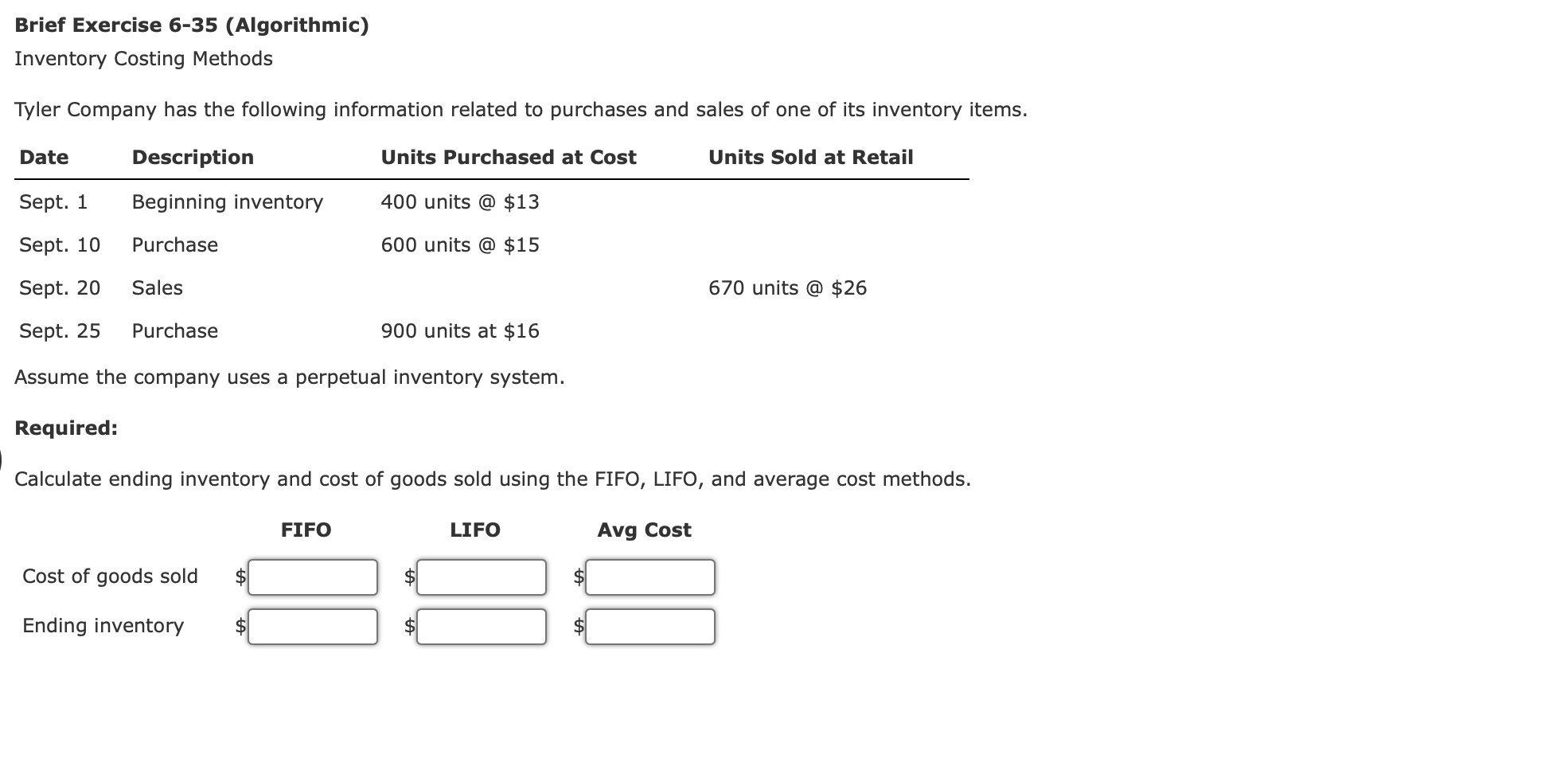Click the LIFO cost of goods sold input field

pyautogui.click(x=481, y=577)
